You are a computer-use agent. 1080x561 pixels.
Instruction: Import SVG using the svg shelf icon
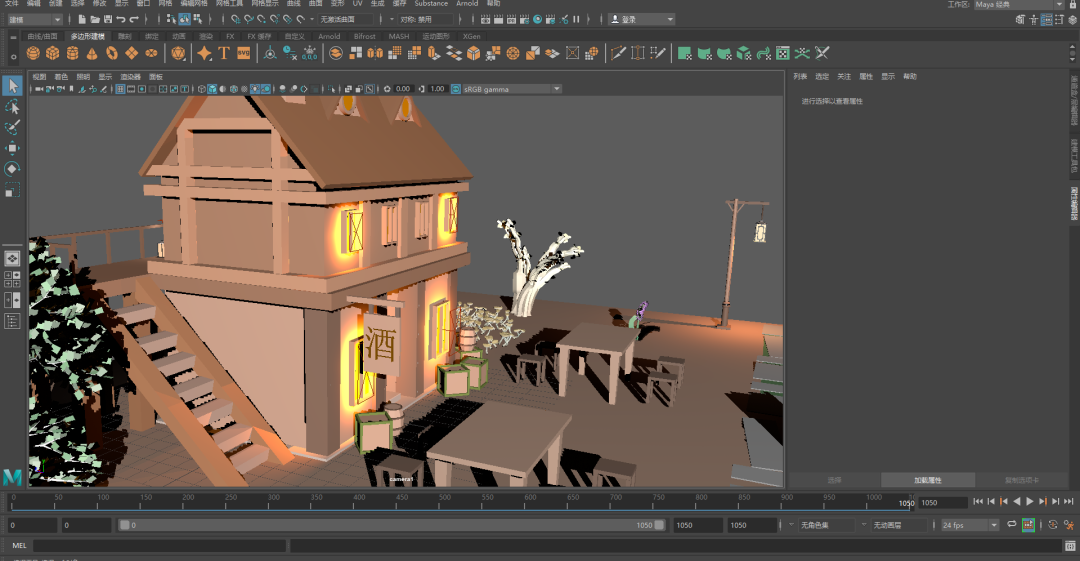pos(244,53)
